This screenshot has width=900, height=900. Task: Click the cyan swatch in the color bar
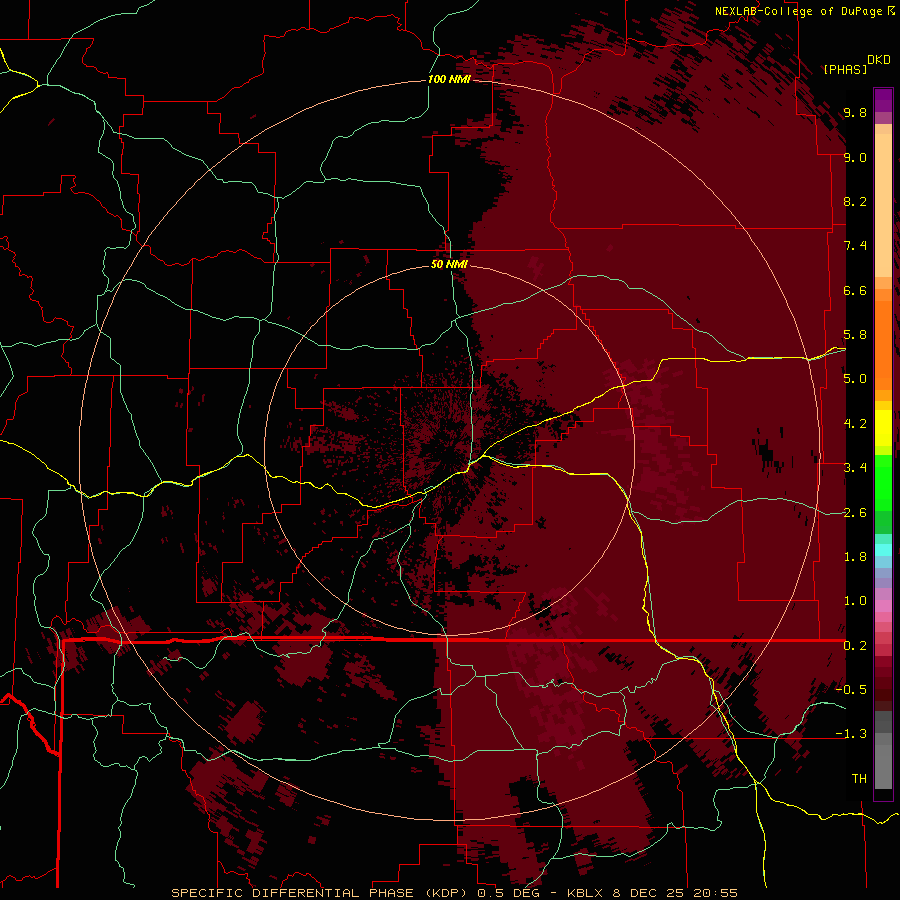883,549
